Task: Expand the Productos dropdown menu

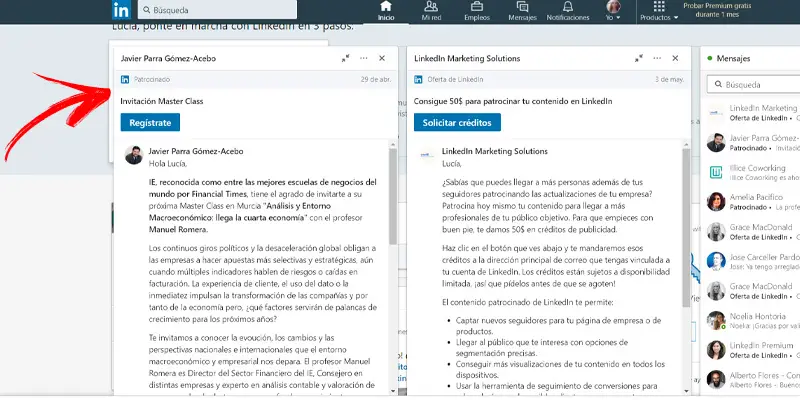Action: (x=659, y=11)
